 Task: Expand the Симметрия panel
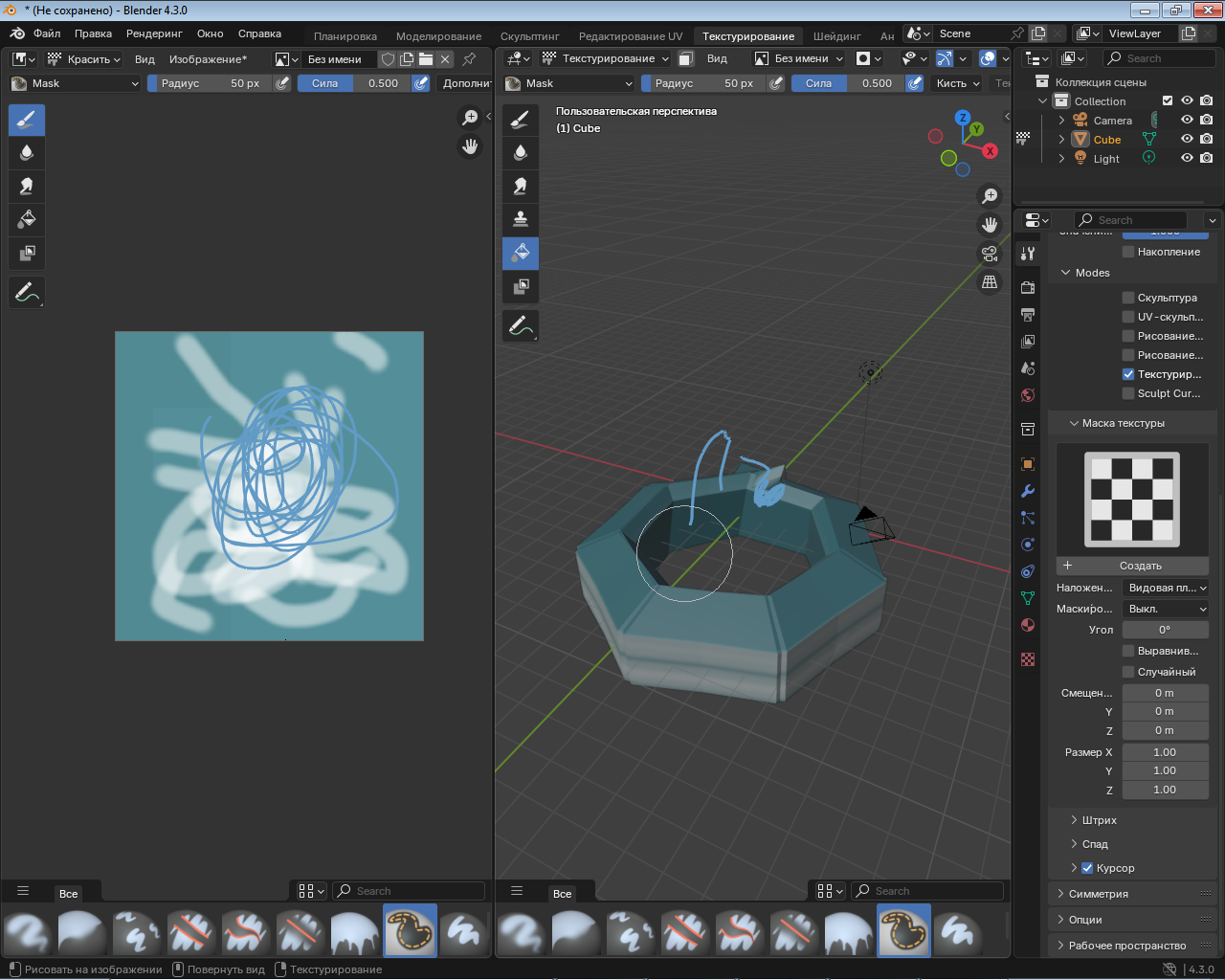(1098, 894)
